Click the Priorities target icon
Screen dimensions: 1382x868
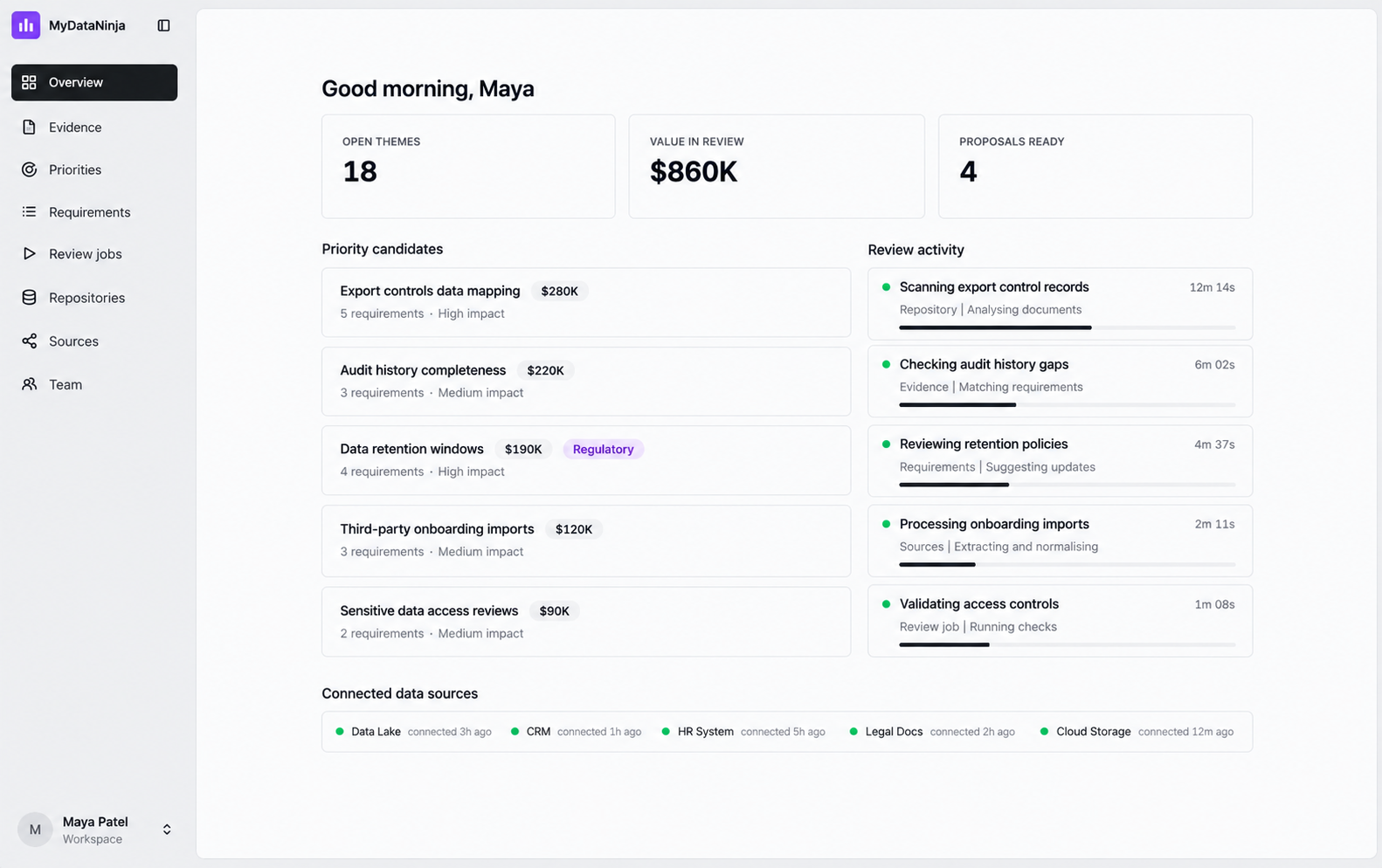(29, 169)
